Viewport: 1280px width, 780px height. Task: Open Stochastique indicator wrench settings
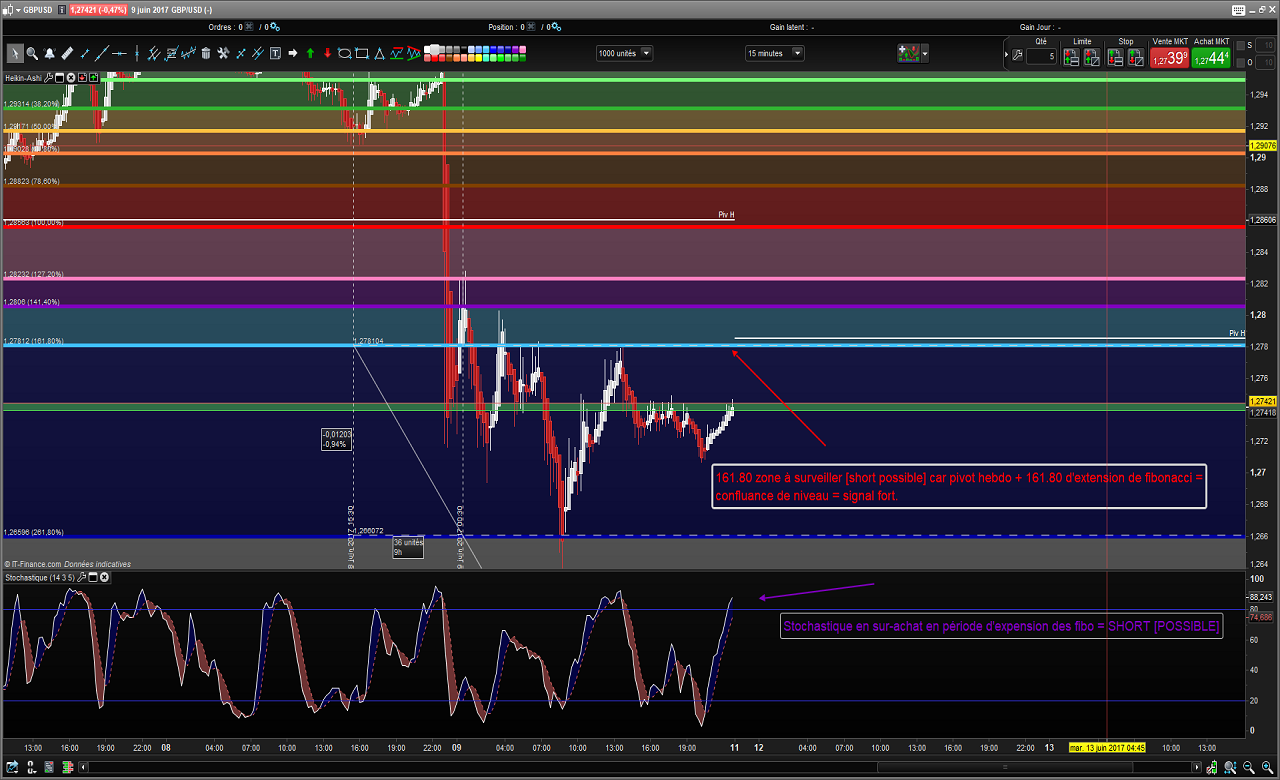coord(82,577)
